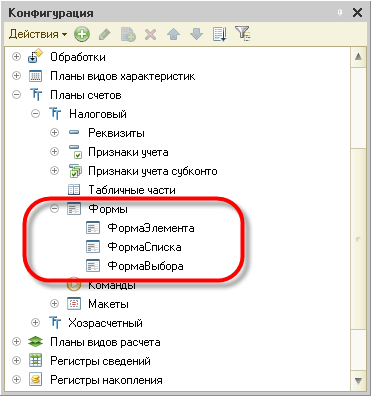Viewport: 371px width, 396px height.
Task: Click the Макеты icon
Action: 74,304
